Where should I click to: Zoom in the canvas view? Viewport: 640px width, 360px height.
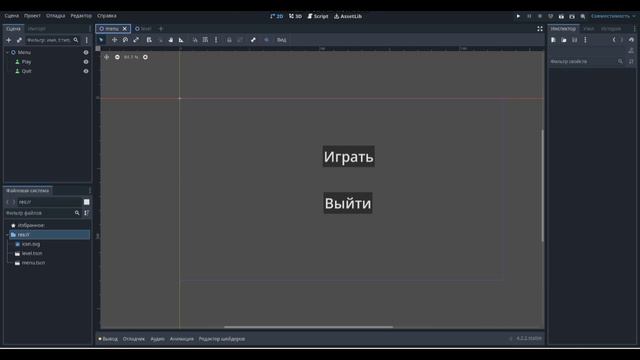coord(145,57)
